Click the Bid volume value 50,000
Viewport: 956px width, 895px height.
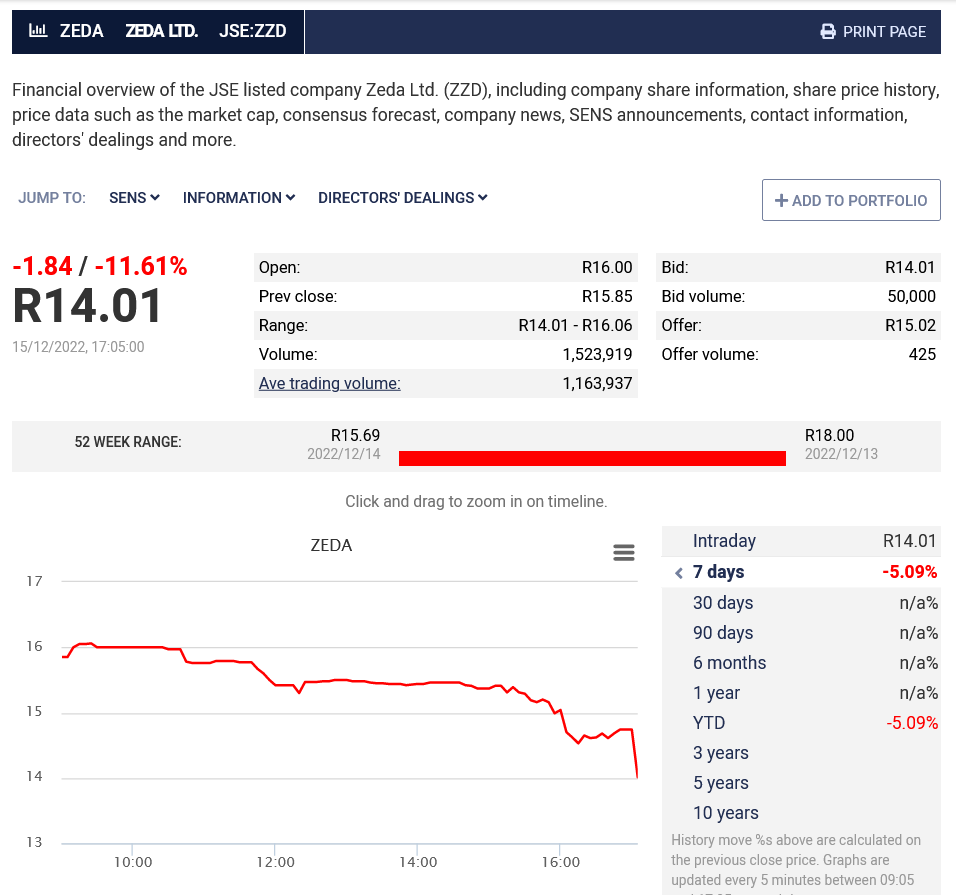[911, 296]
